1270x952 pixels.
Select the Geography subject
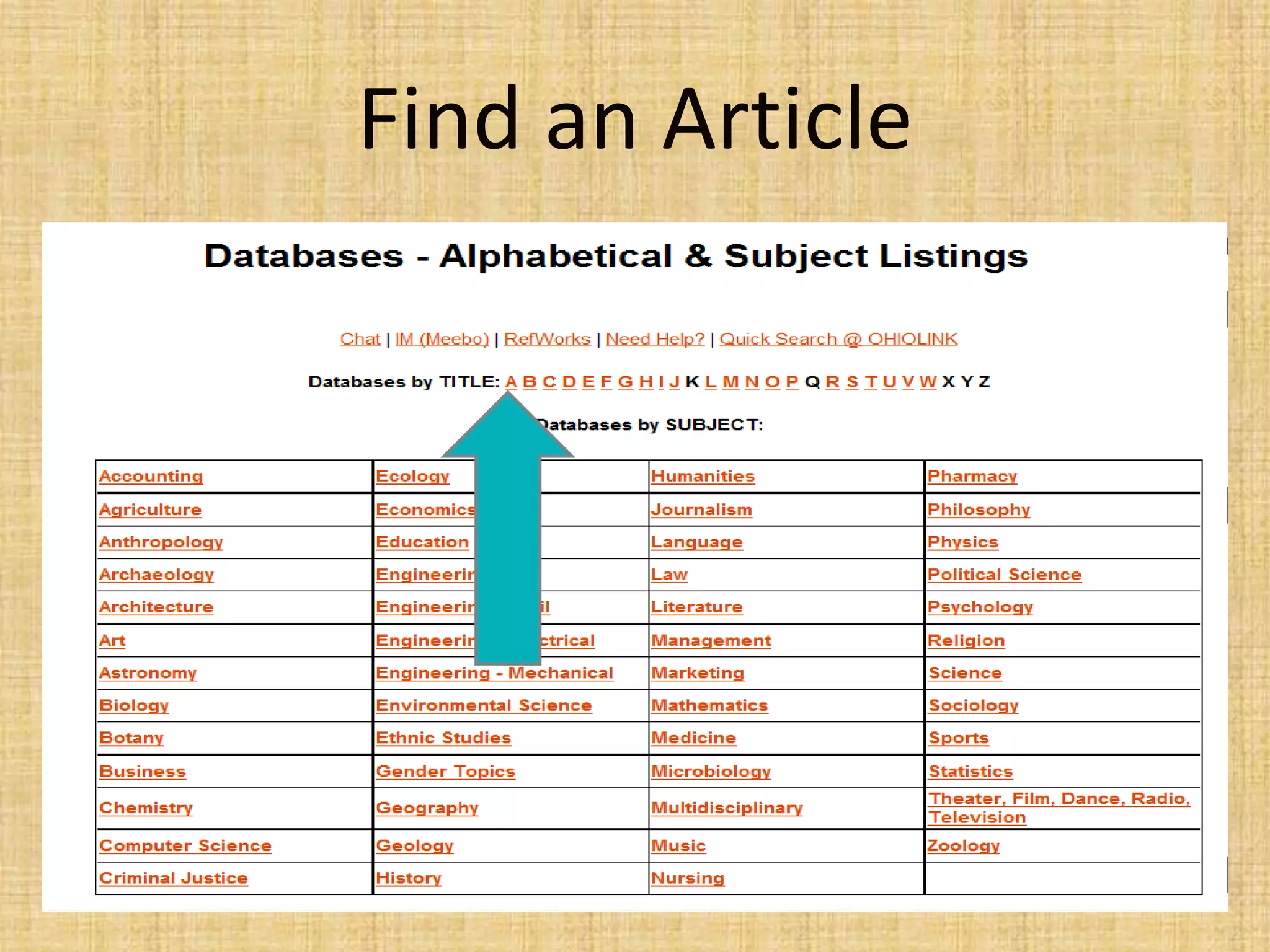tap(427, 808)
